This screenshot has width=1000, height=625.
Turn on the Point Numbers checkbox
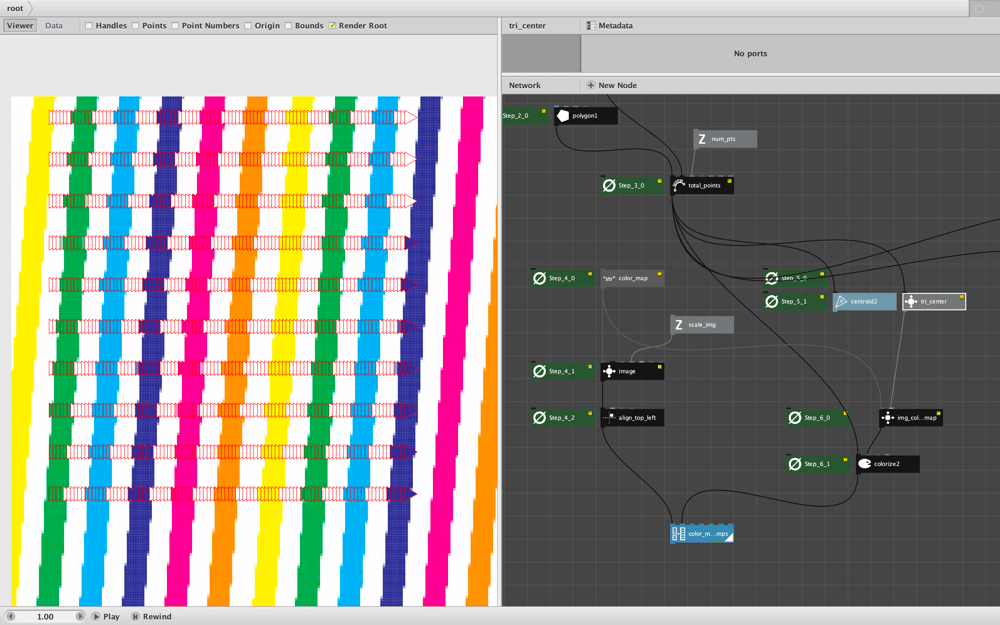tap(175, 26)
